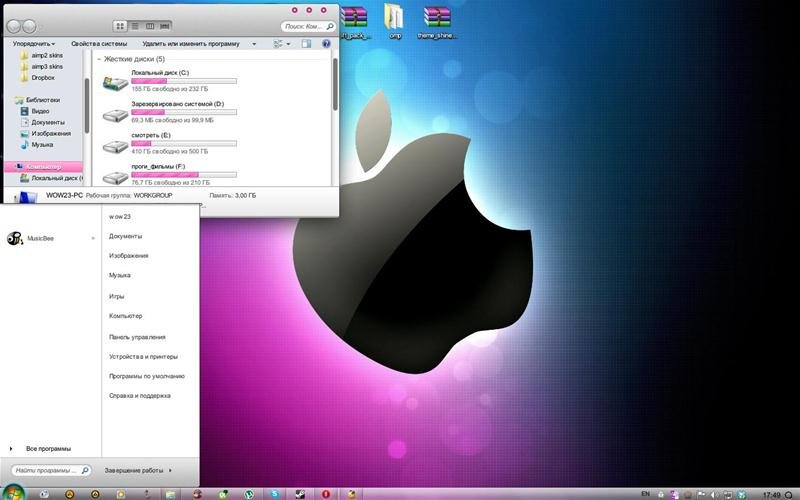Click the Завершение работы button
The height and width of the screenshot is (500, 800).
tap(134, 470)
